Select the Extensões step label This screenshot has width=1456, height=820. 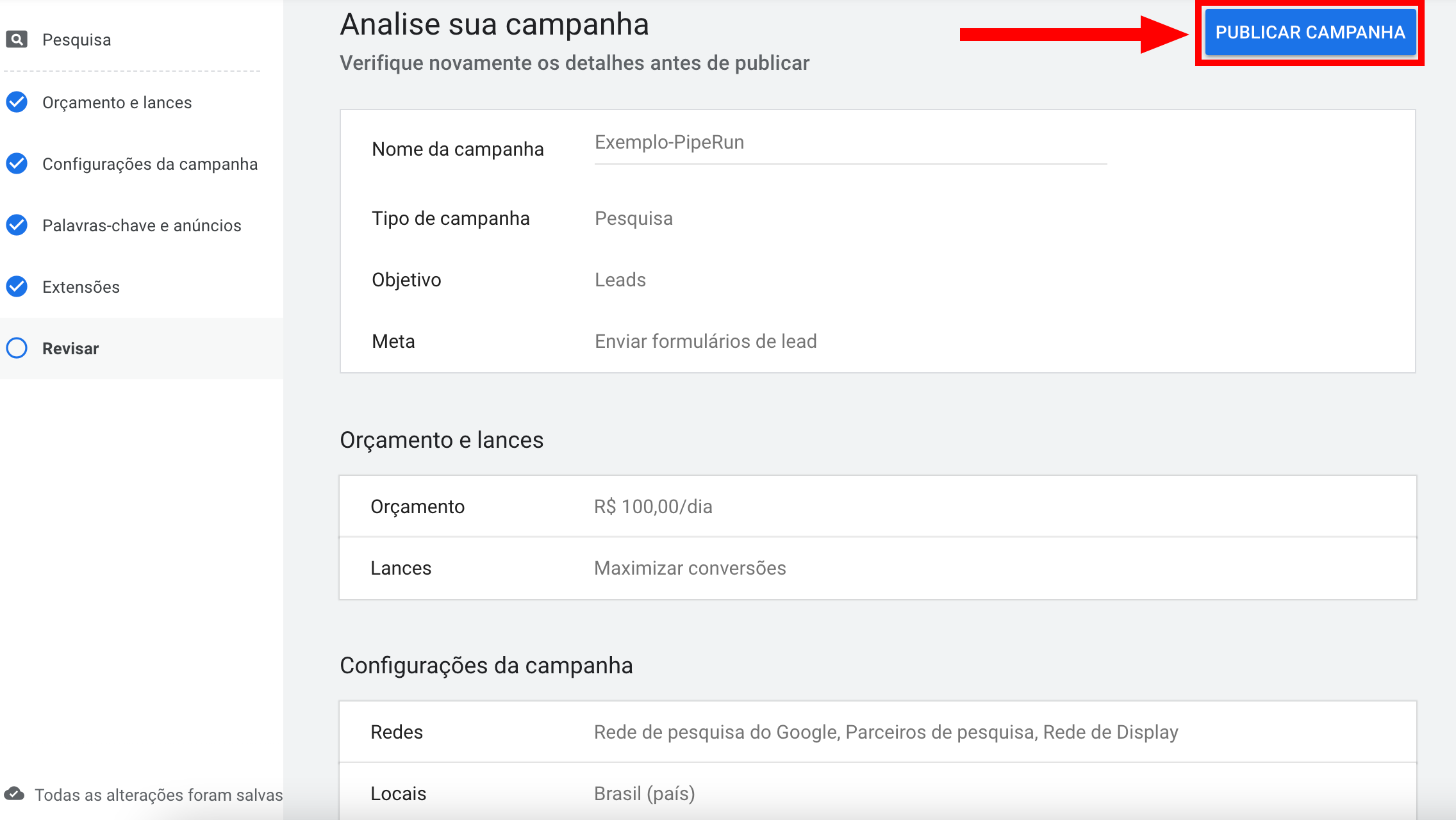(x=81, y=287)
